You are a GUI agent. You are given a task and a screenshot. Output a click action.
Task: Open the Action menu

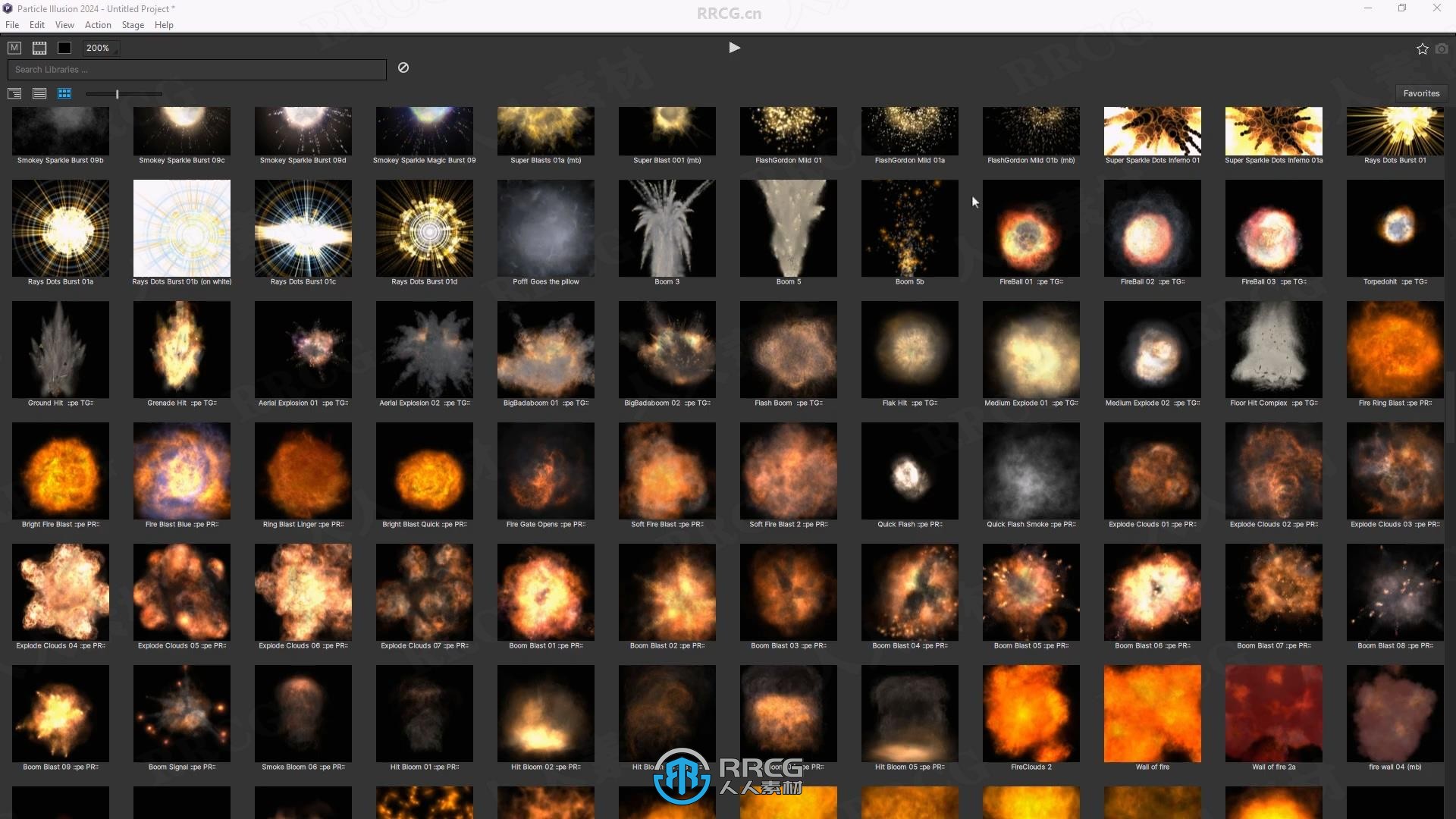pyautogui.click(x=98, y=25)
